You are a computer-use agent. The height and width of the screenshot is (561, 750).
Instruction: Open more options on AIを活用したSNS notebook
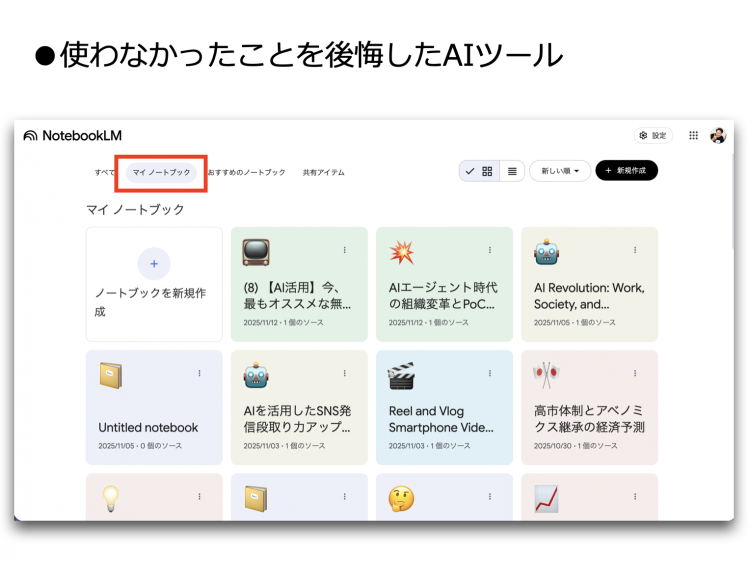click(345, 373)
